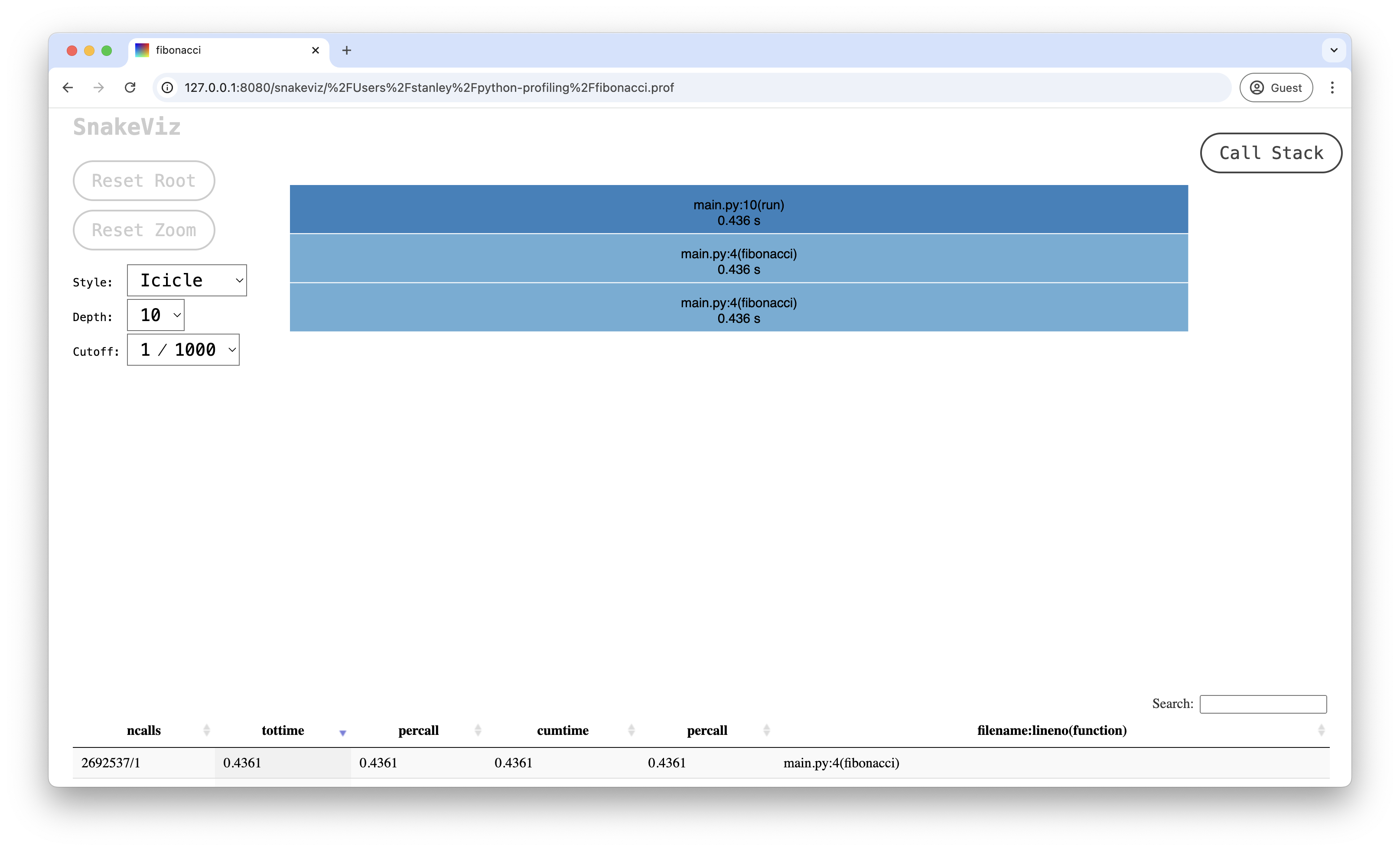Viewport: 1400px width, 851px height.
Task: Open the site information icon
Action: 167,88
